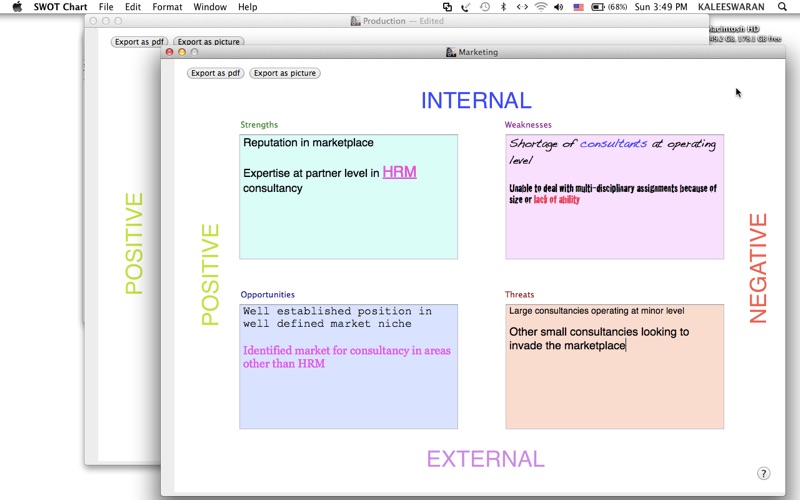Click the US flag input source icon
This screenshot has width=800, height=500.
point(578,7)
